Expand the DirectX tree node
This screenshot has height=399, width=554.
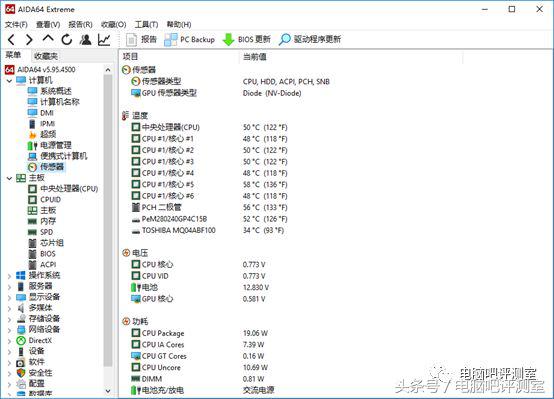(x=10, y=341)
